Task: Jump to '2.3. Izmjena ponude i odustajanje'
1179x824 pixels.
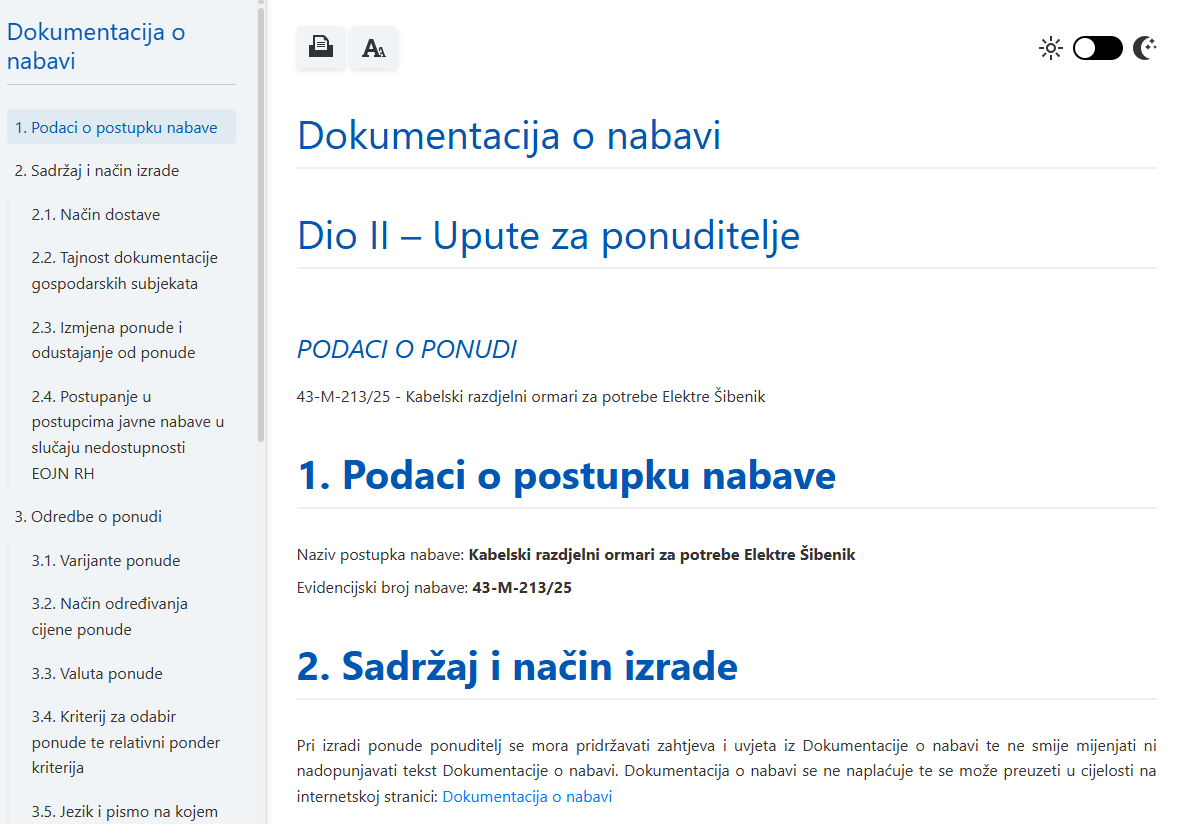Action: (113, 340)
